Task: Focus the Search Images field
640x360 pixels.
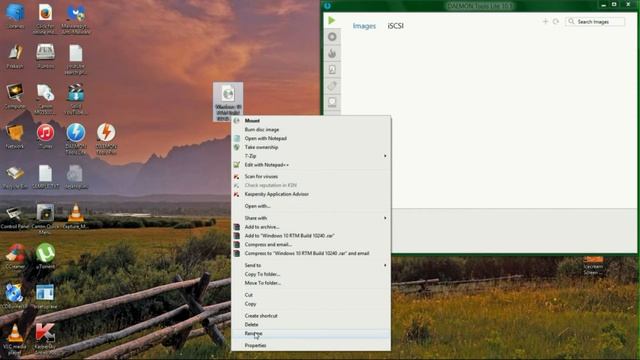Action: (x=595, y=22)
